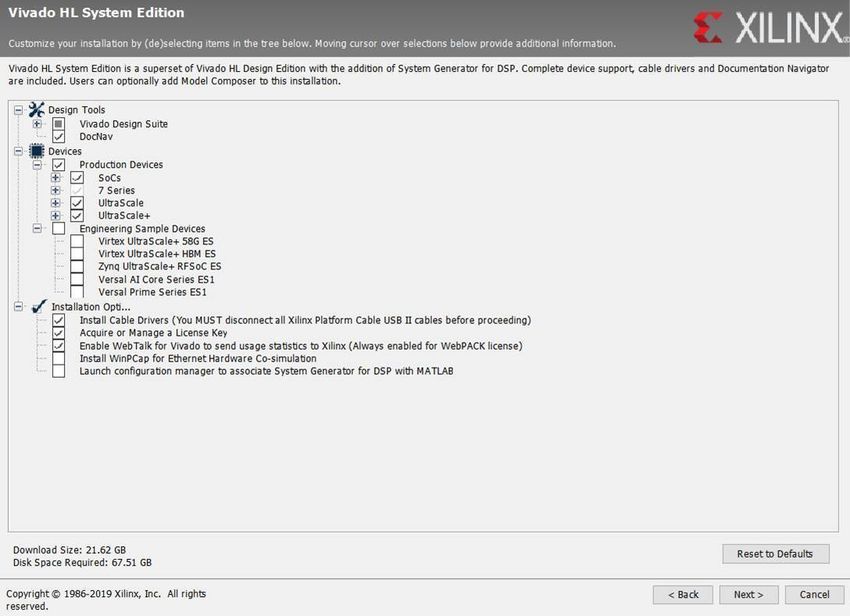Enable Virtex UltraScale+ HBM ES checkbox

77,254
